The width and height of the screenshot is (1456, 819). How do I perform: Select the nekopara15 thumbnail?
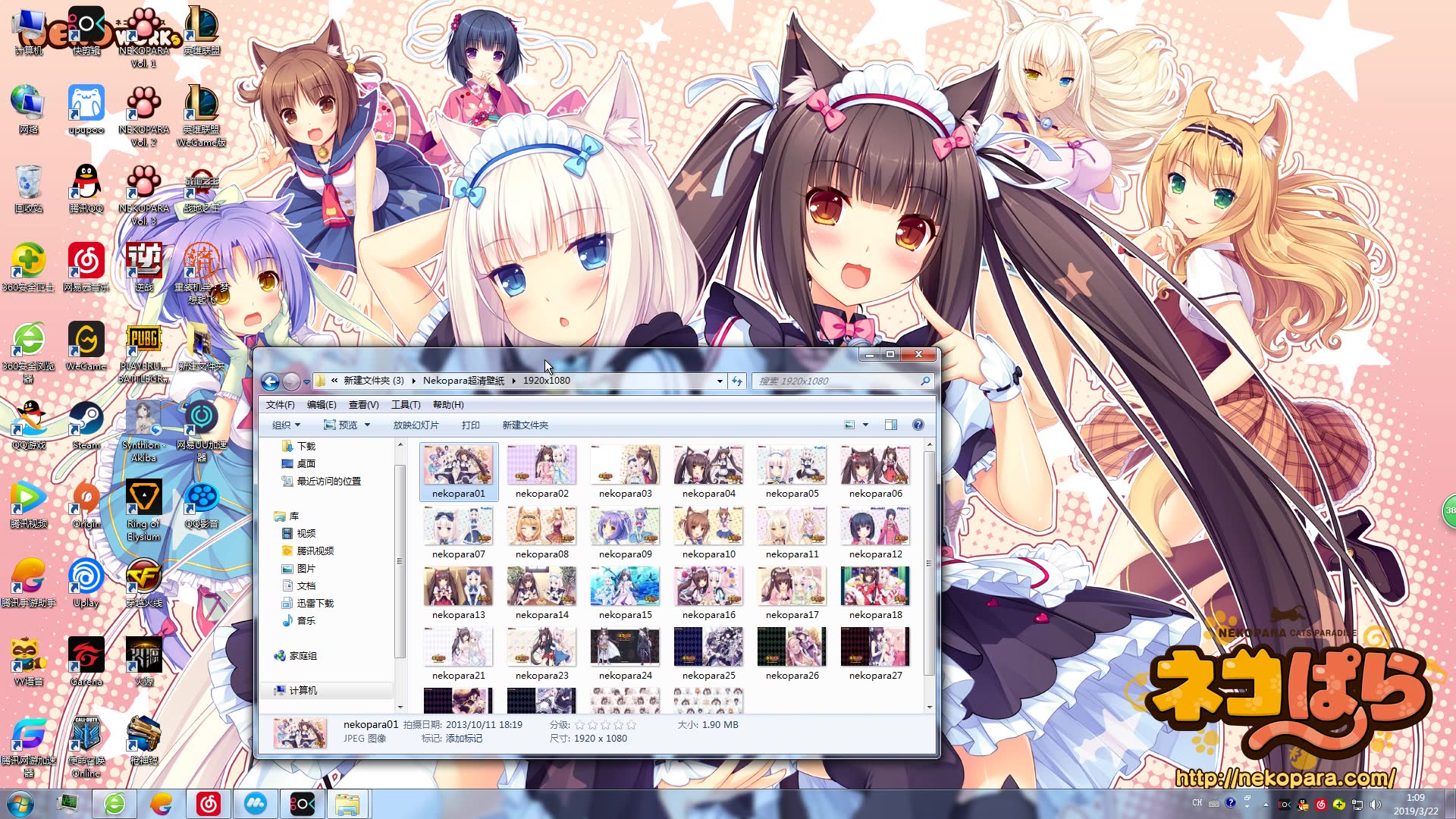tap(625, 592)
